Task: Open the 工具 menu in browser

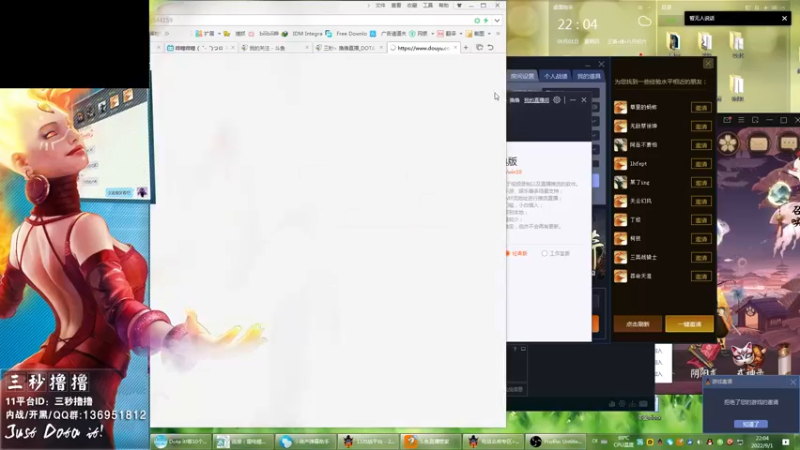Action: [x=428, y=6]
